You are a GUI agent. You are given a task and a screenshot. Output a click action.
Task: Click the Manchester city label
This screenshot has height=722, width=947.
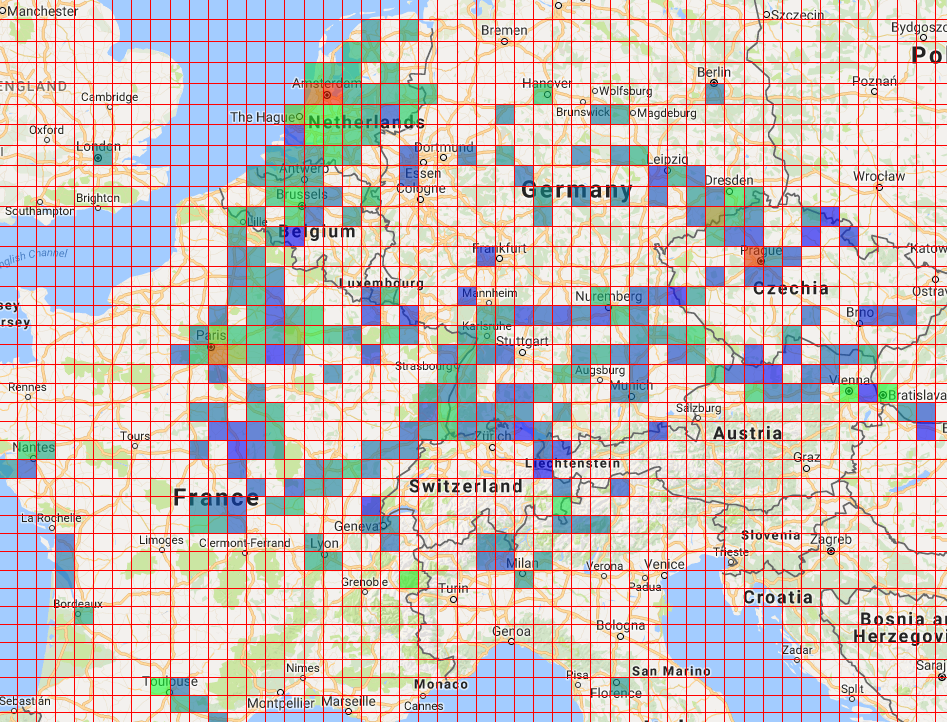42,11
